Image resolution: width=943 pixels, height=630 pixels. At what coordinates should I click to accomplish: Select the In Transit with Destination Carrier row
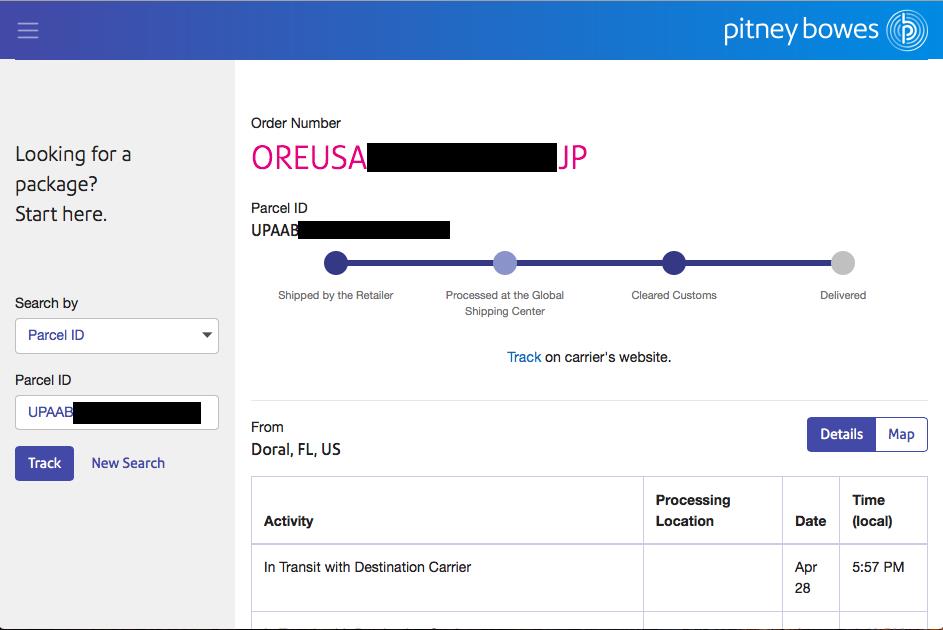pyautogui.click(x=367, y=567)
